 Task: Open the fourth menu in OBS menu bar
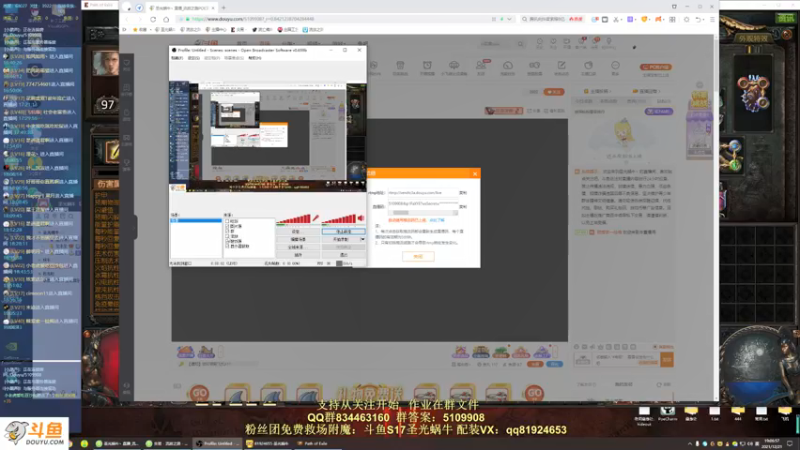pyautogui.click(x=234, y=58)
